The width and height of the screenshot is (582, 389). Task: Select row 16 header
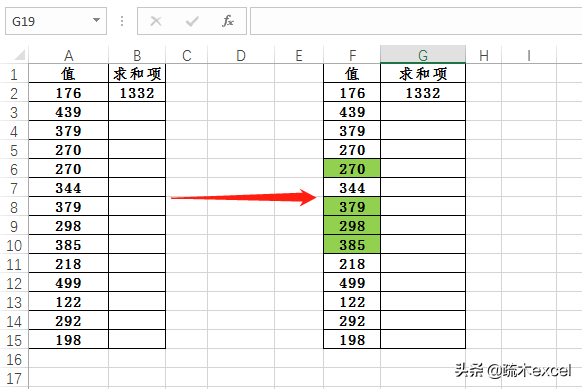[x=14, y=359]
